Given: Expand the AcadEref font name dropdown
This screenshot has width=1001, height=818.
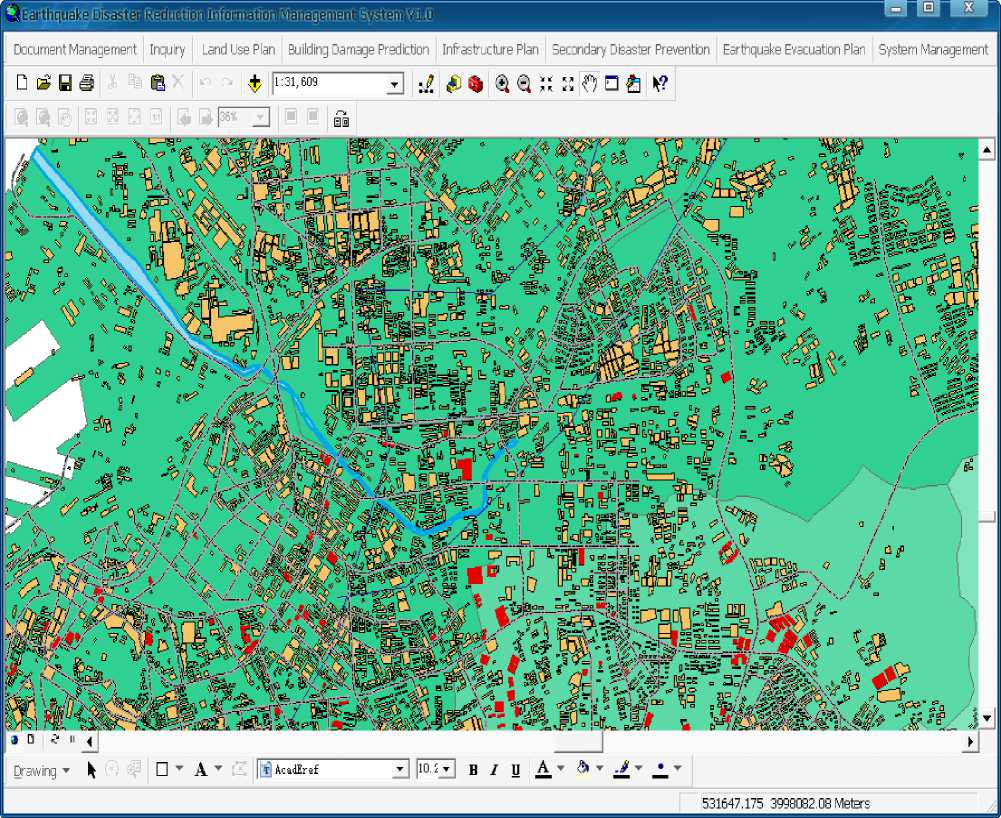Looking at the screenshot, I should (x=400, y=770).
